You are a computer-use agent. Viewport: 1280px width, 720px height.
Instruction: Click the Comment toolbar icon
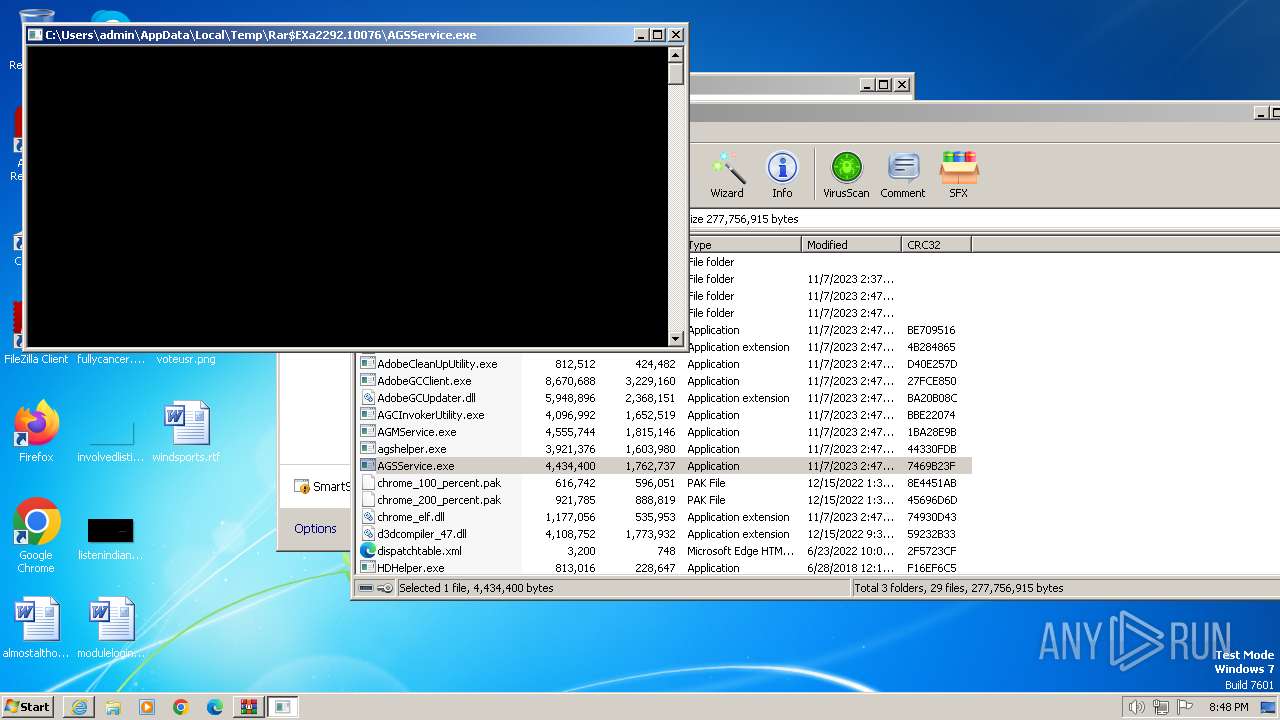coord(902,175)
